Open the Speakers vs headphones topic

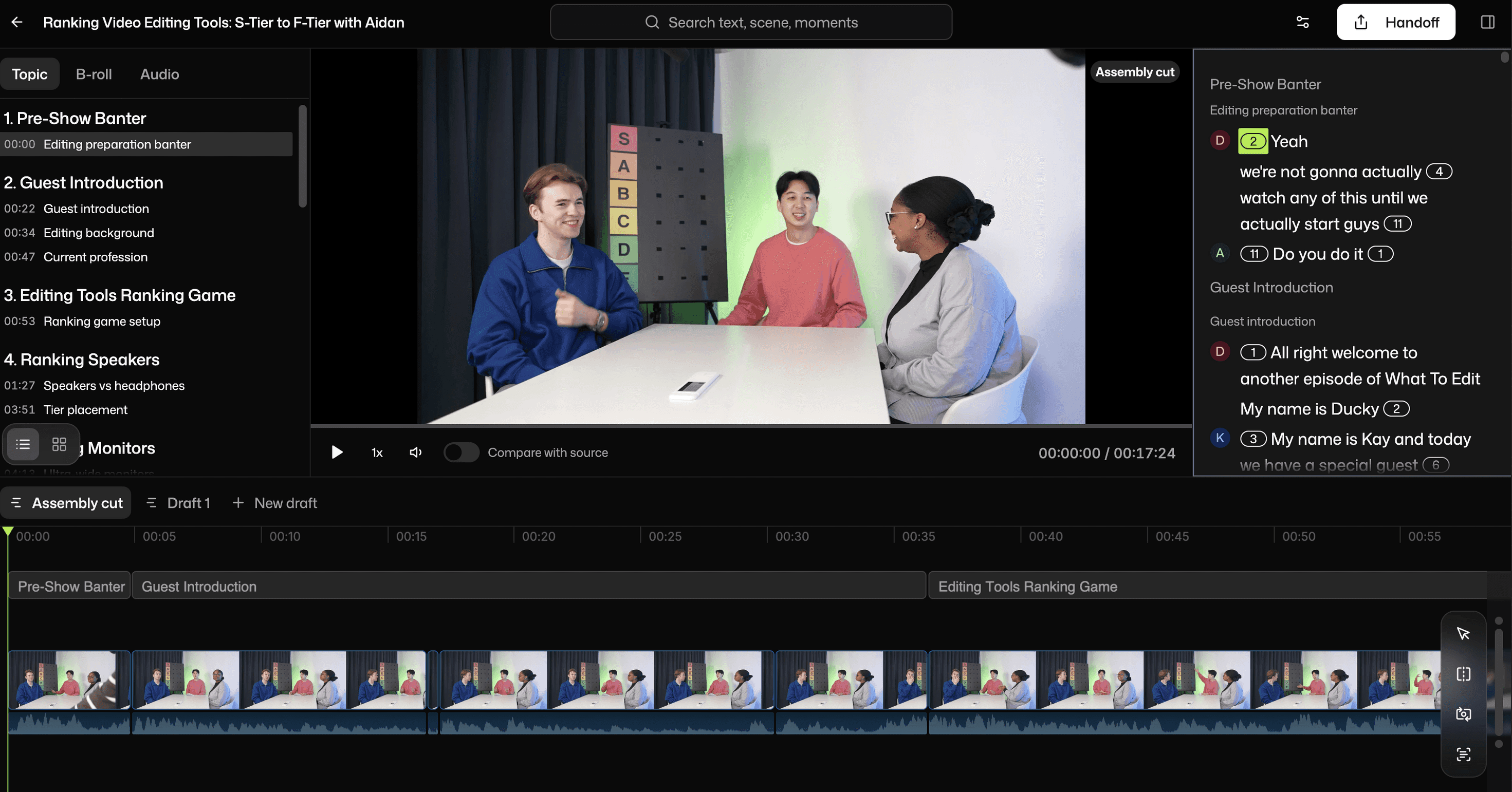click(146, 385)
